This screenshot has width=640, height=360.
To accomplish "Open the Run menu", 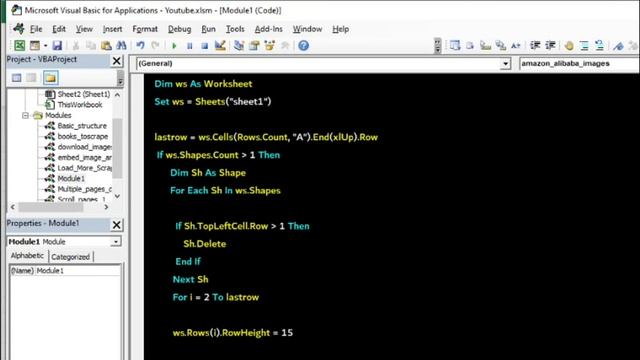I will 209,29.
